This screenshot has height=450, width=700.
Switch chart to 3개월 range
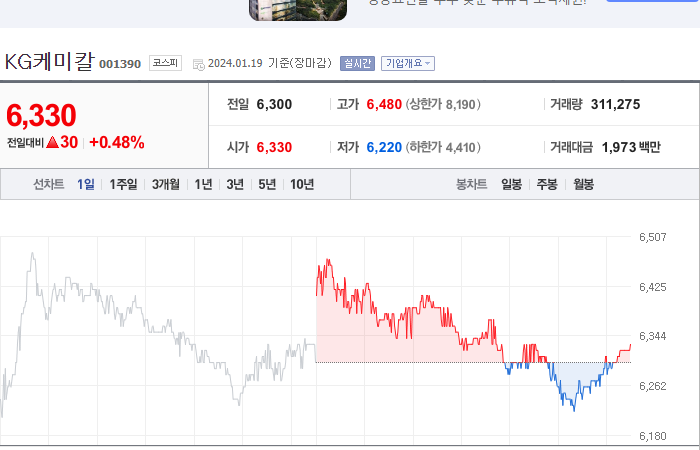click(x=166, y=184)
